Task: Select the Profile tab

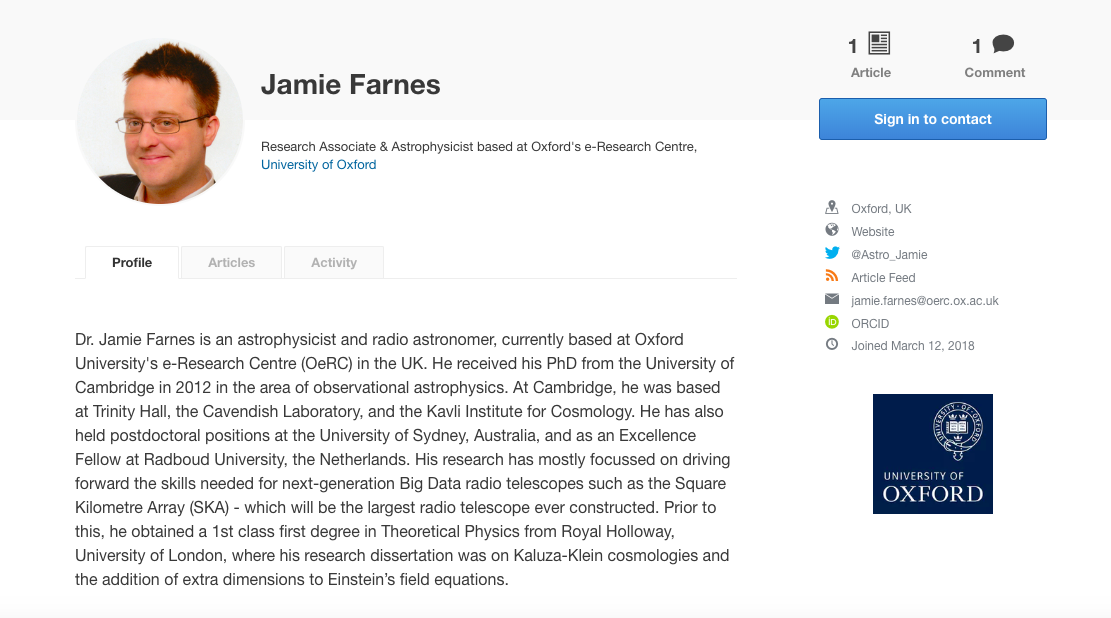Action: (132, 263)
